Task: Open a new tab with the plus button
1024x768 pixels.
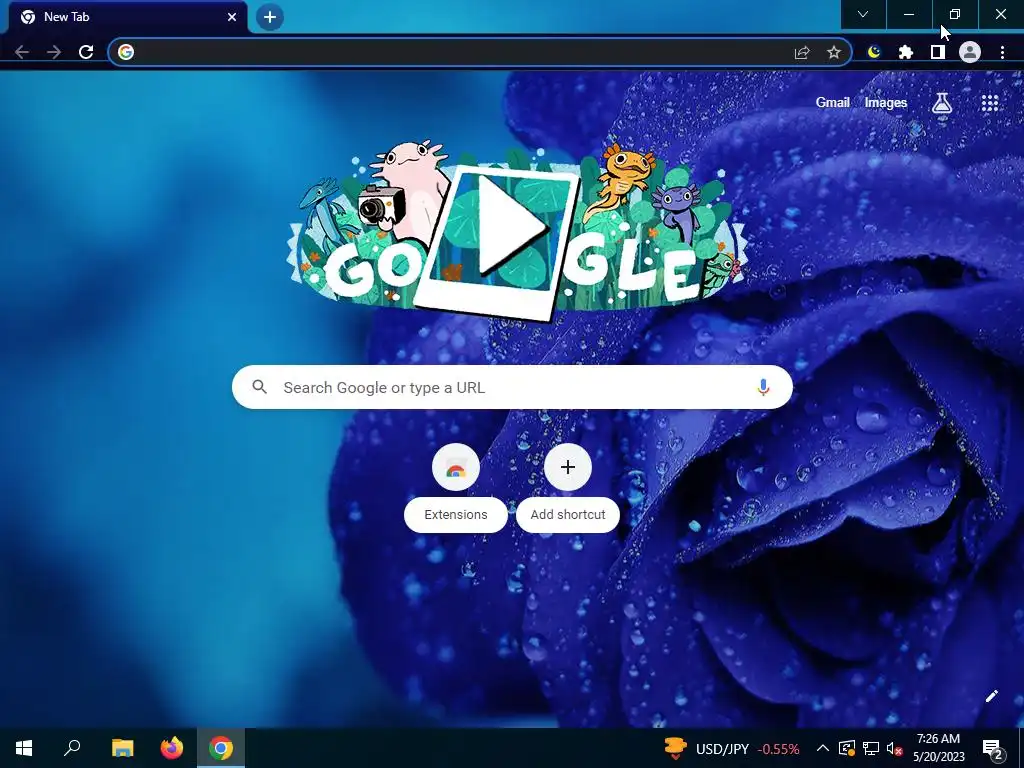Action: (x=270, y=17)
